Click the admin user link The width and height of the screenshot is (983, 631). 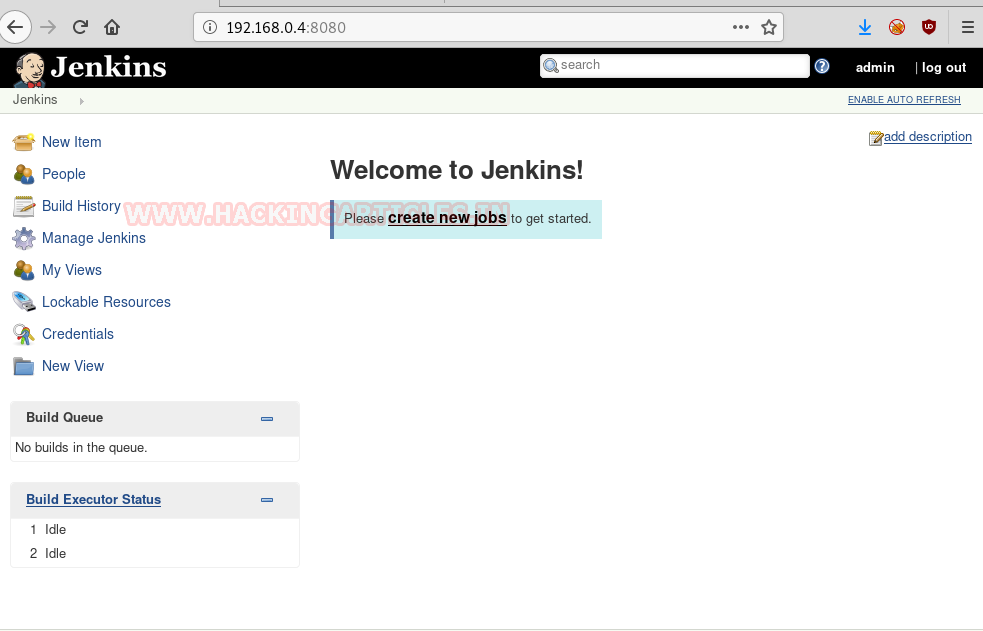(875, 68)
